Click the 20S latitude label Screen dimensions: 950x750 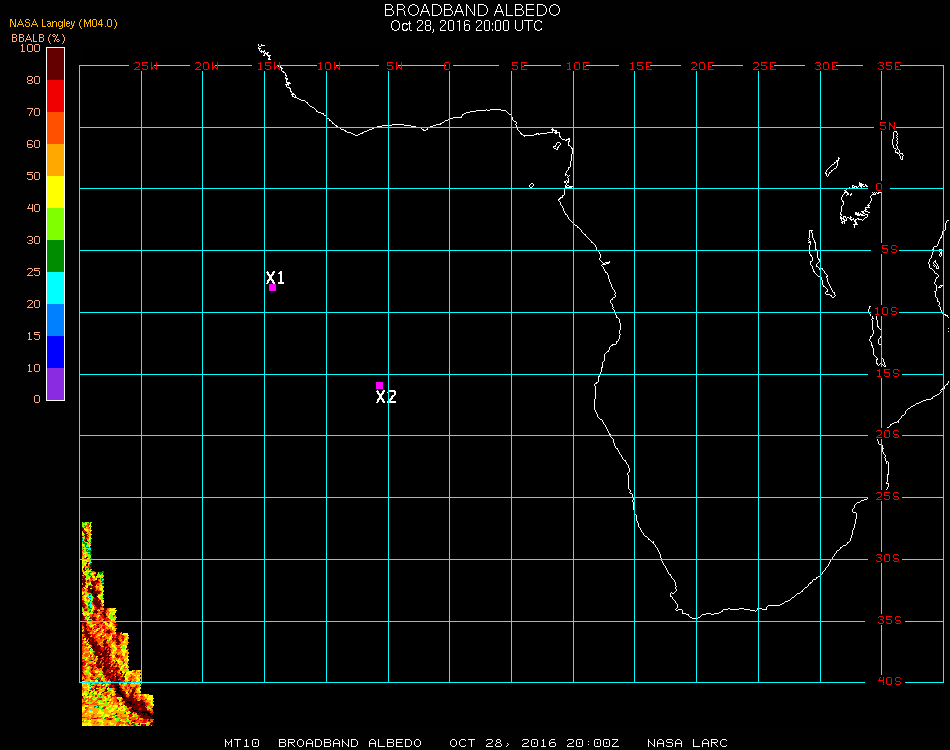tap(888, 434)
